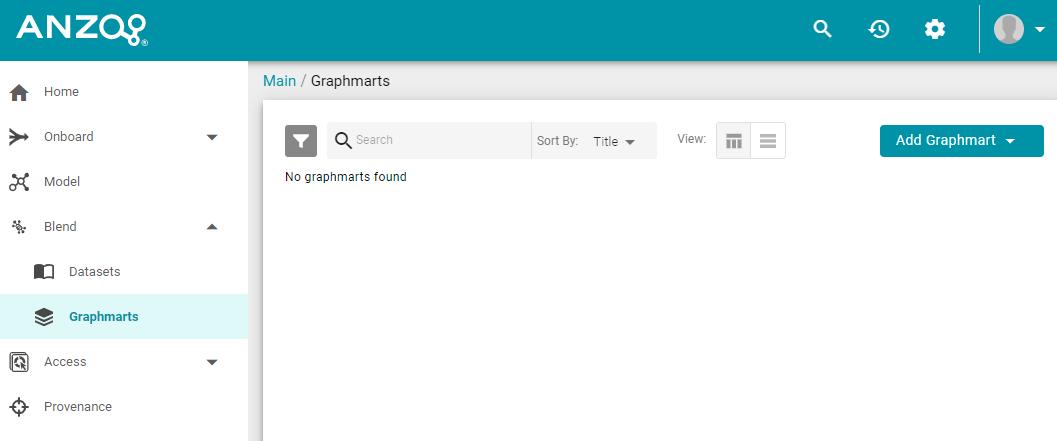Select Graphmarts in the sidebar
This screenshot has height=441, width=1057.
pyautogui.click(x=103, y=317)
